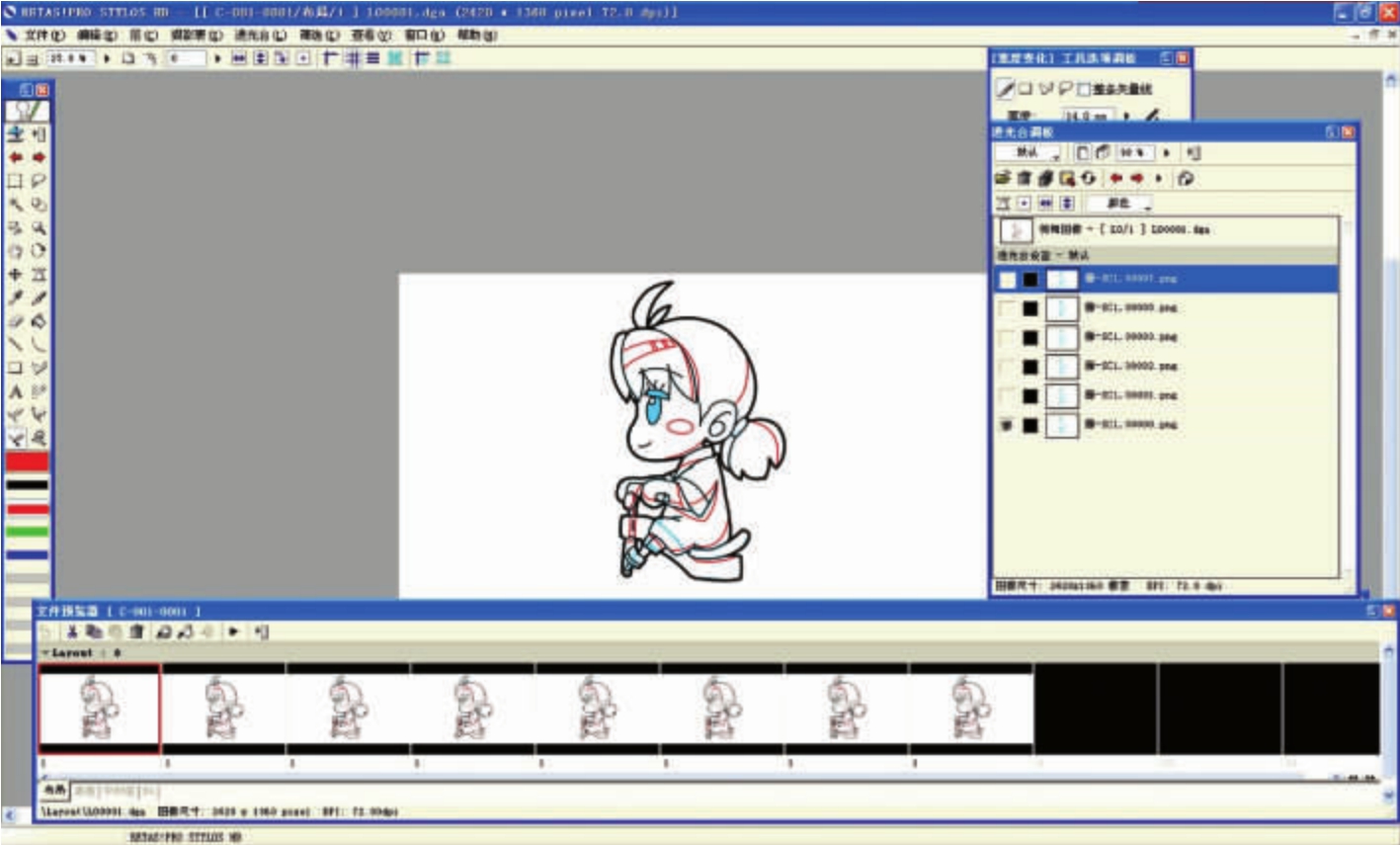Click the red right arrow in light table panel
The height and width of the screenshot is (845, 1400).
1137,178
